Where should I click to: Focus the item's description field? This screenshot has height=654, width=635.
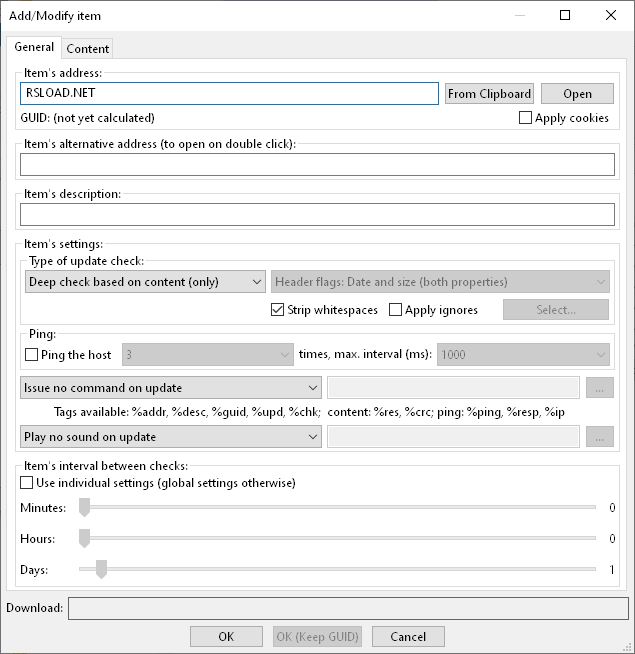[317, 214]
